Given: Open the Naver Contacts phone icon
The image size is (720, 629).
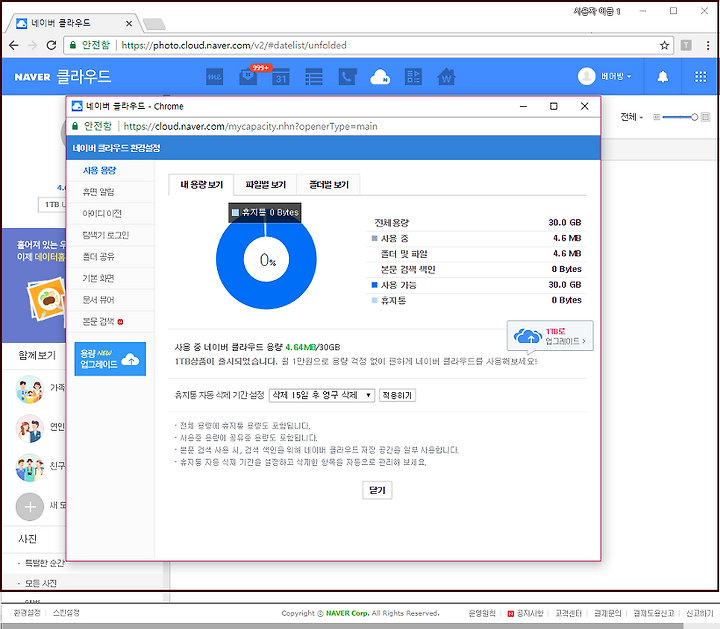Looking at the screenshot, I should pos(347,77).
